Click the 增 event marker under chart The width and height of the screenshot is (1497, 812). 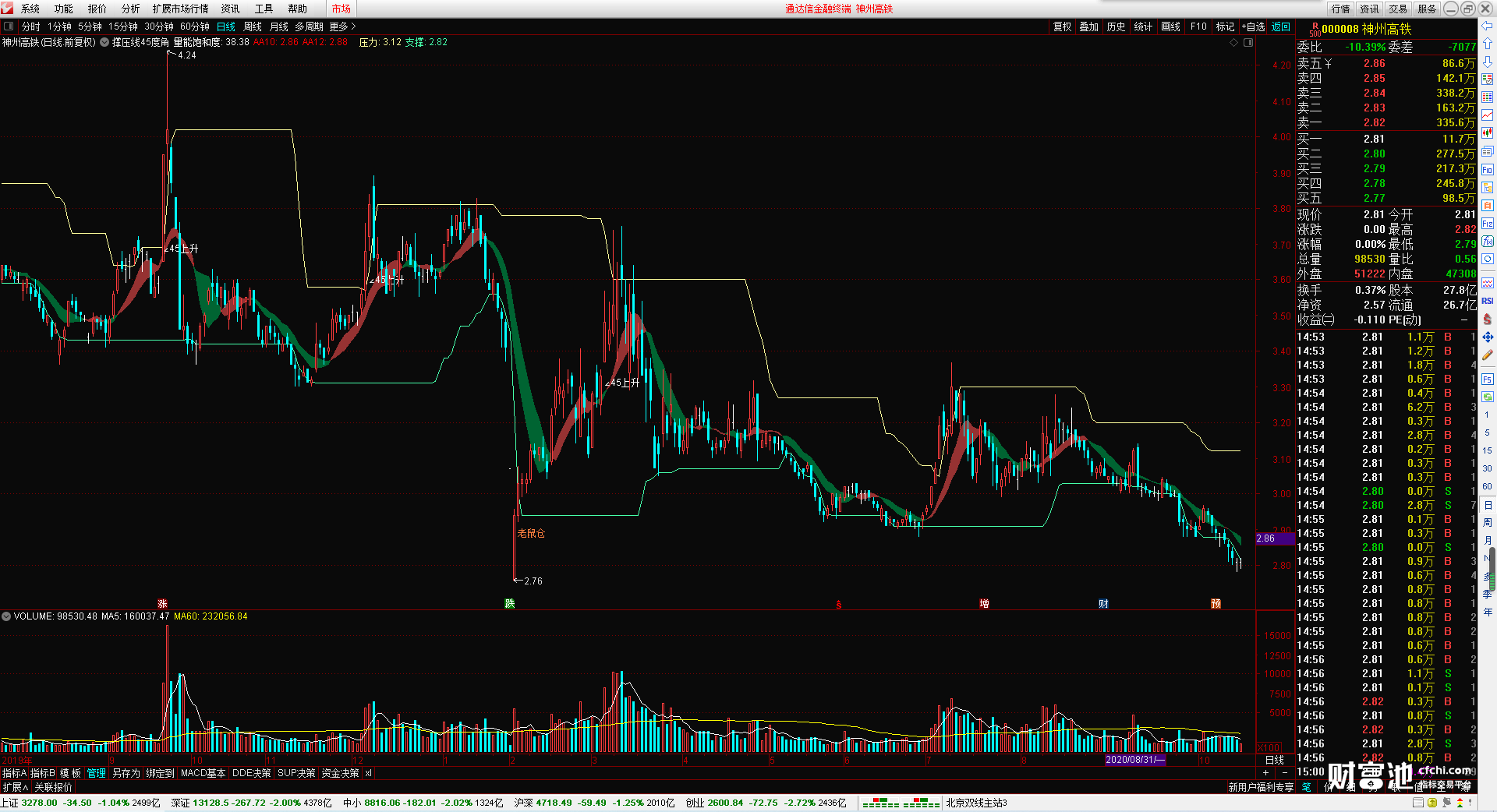click(984, 604)
